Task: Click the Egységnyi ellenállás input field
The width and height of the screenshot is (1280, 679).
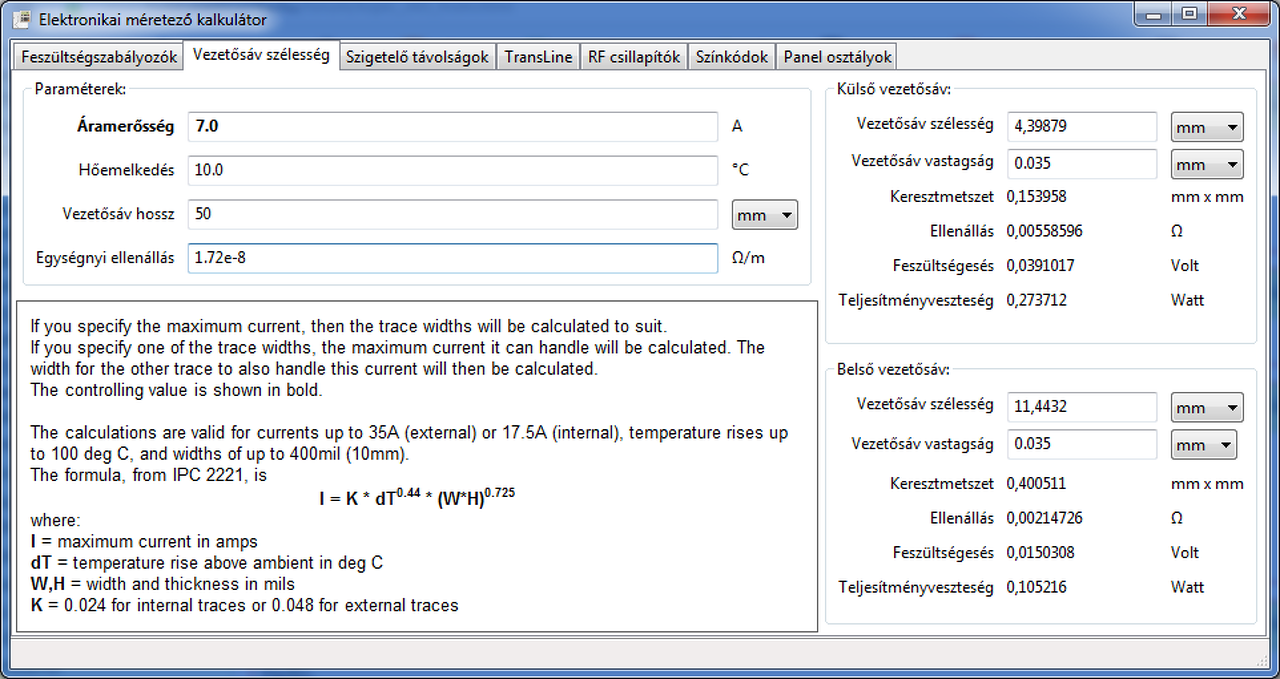Action: (x=453, y=258)
